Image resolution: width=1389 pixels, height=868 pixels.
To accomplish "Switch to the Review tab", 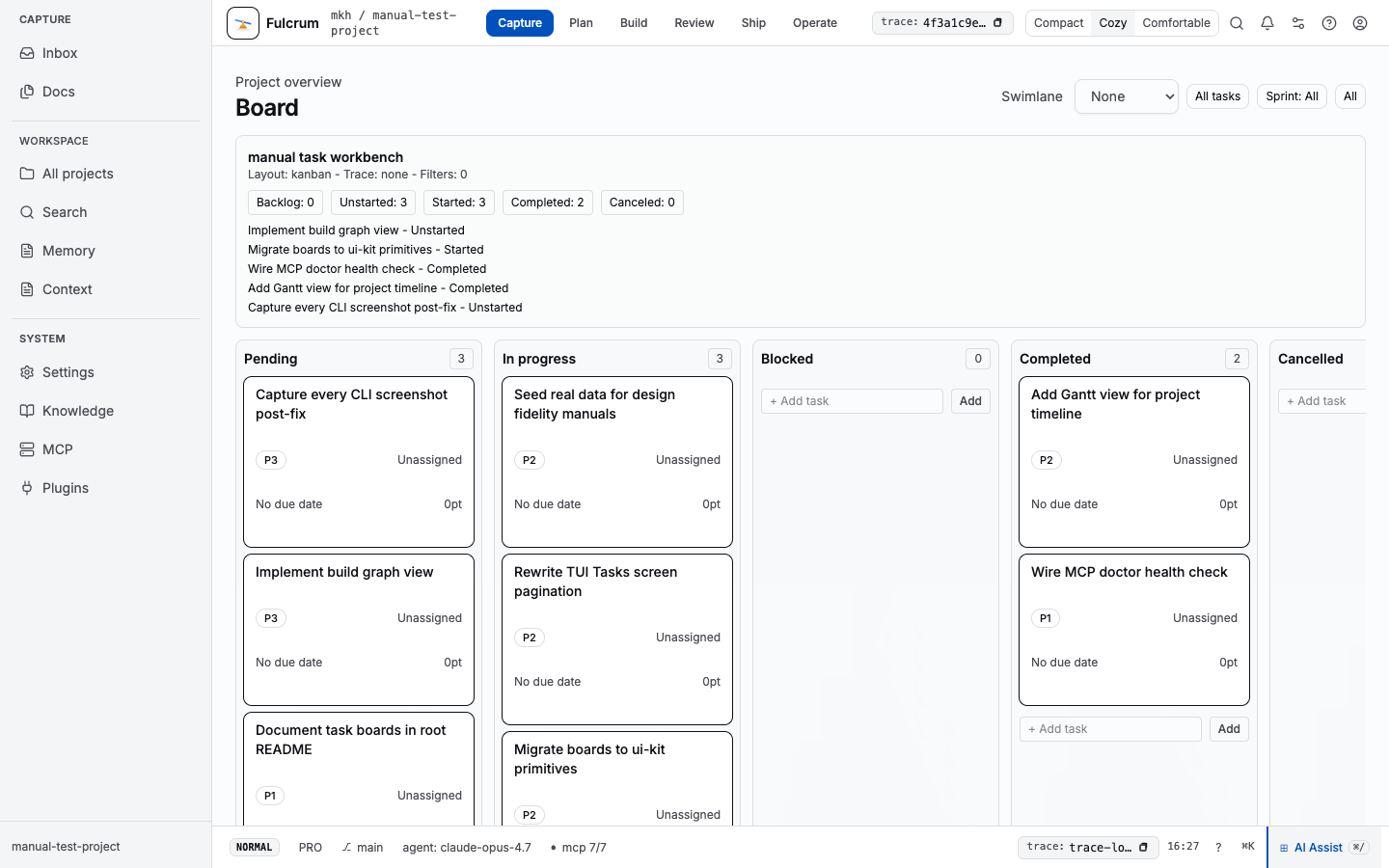I will pos(694,23).
